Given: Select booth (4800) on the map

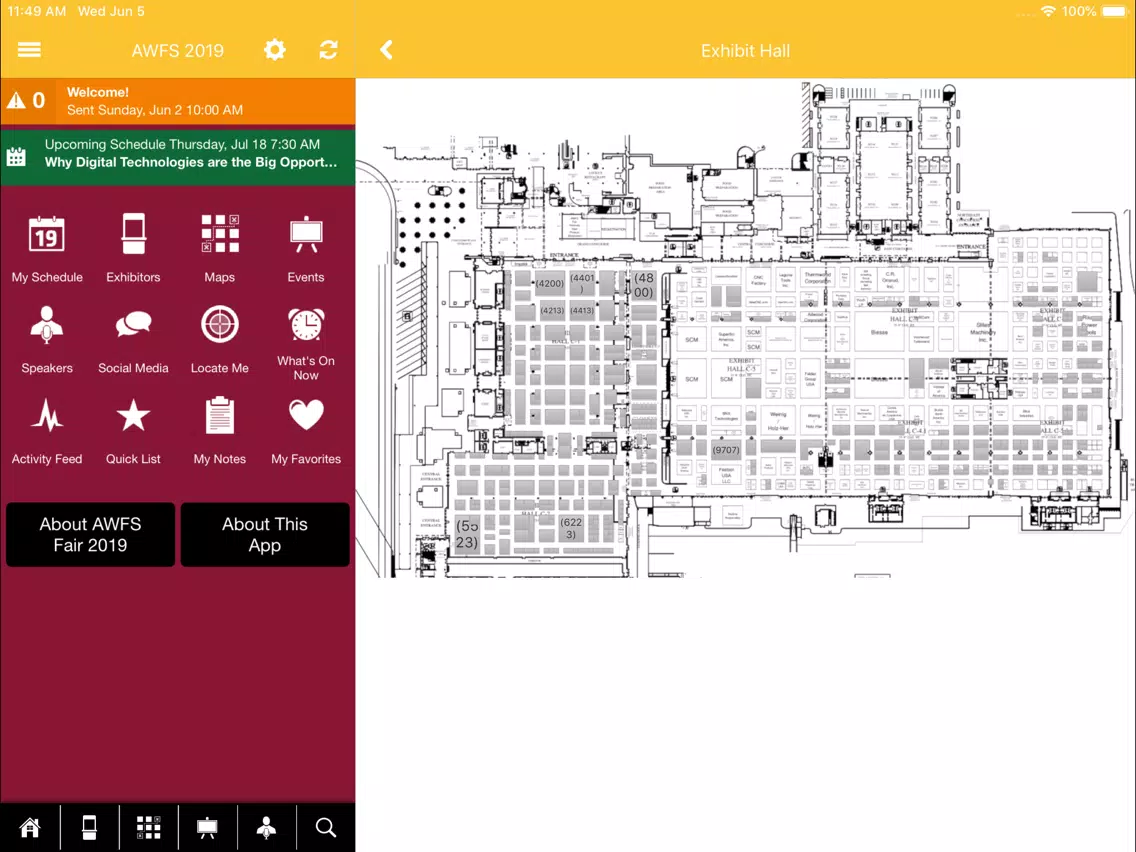Looking at the screenshot, I should pos(643,285).
